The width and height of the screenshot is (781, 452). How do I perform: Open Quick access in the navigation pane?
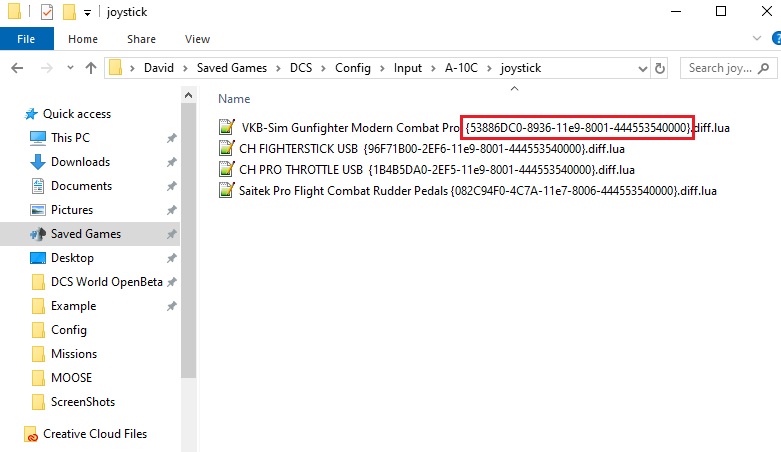pos(77,114)
